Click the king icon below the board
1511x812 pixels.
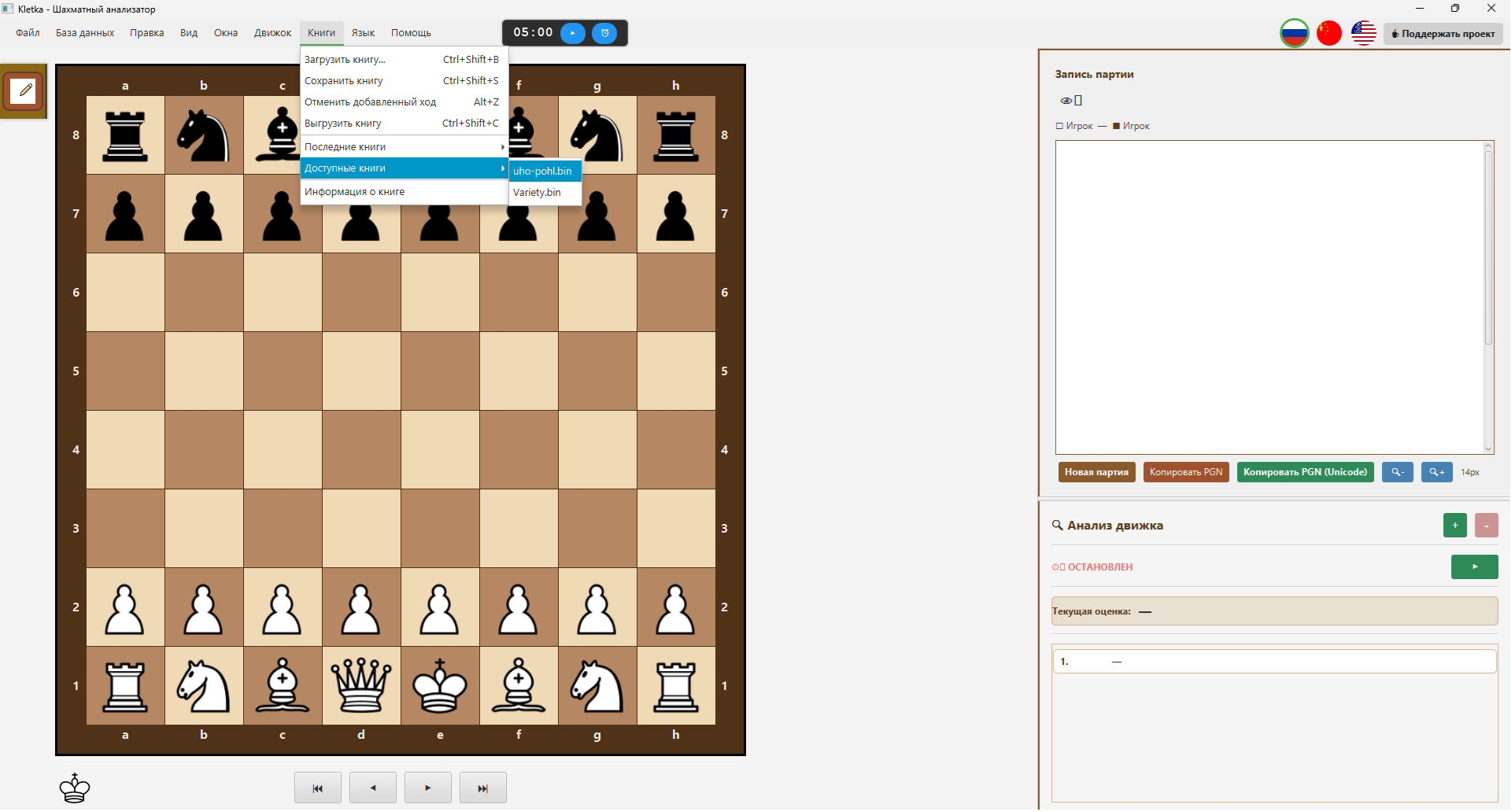click(x=75, y=788)
